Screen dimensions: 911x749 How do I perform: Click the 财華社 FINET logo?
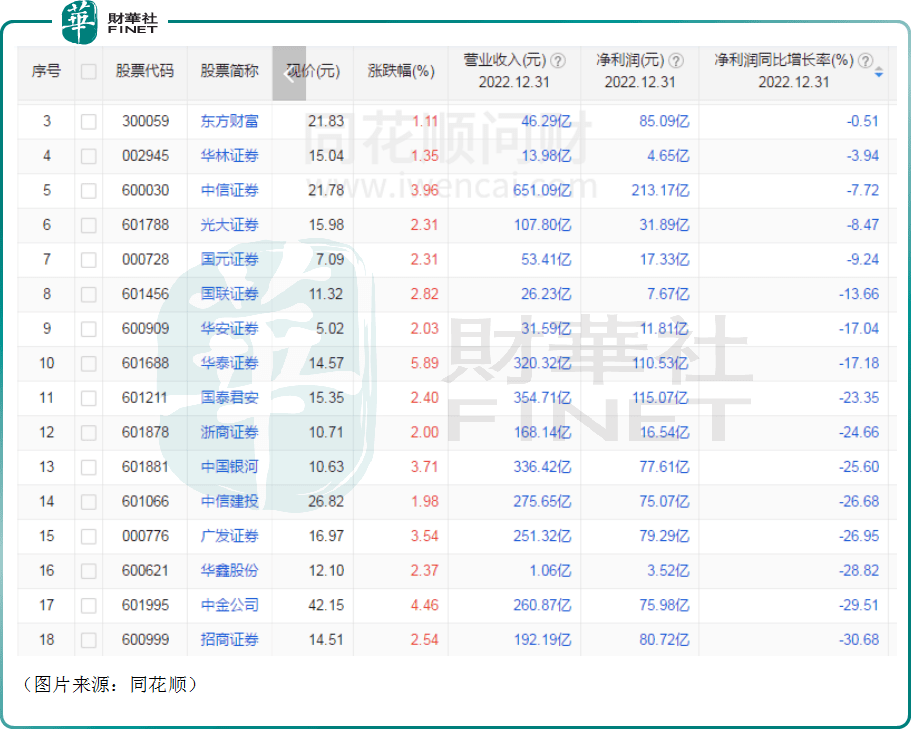click(110, 22)
